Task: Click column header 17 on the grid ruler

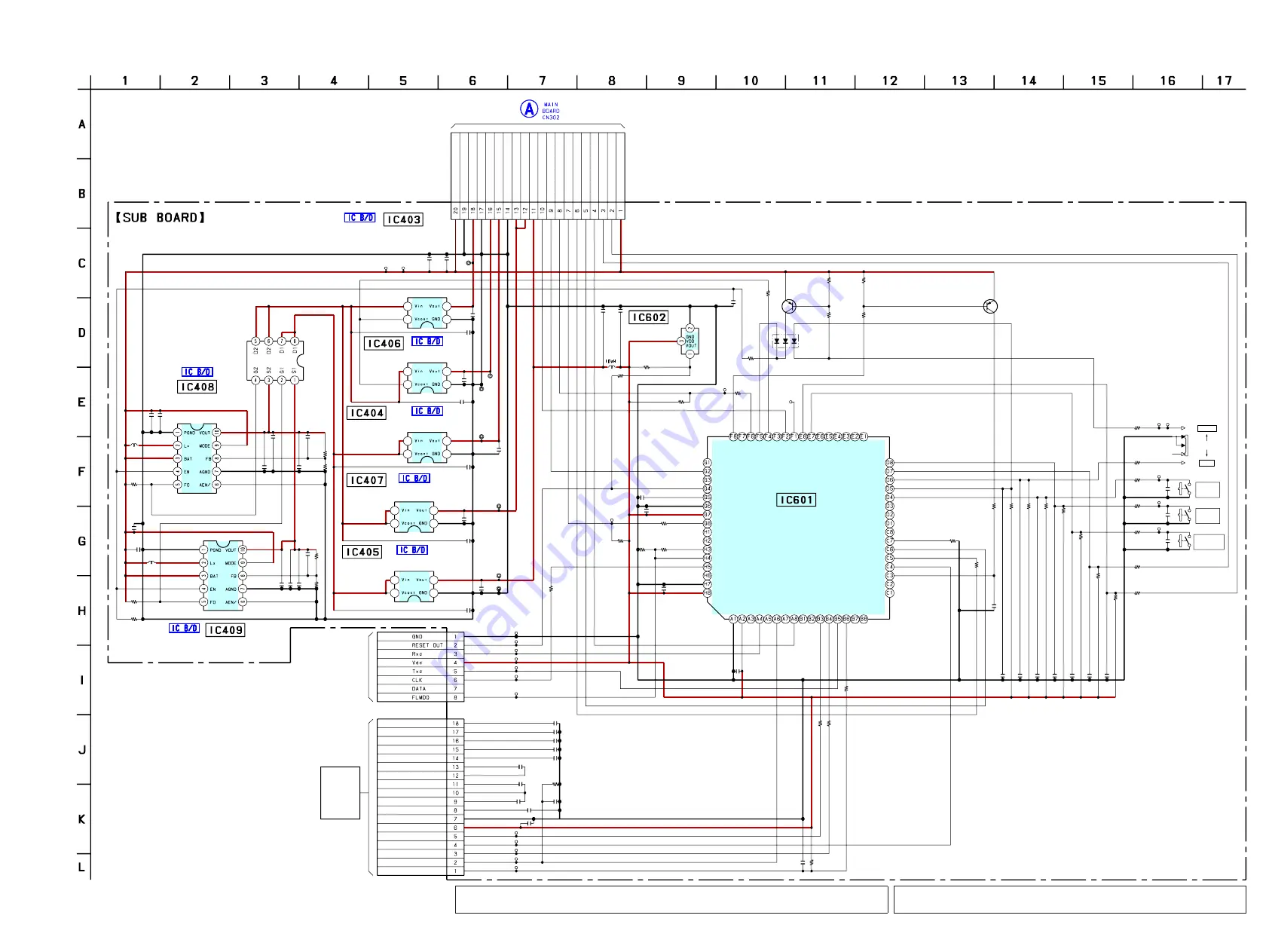Action: 1225,81
